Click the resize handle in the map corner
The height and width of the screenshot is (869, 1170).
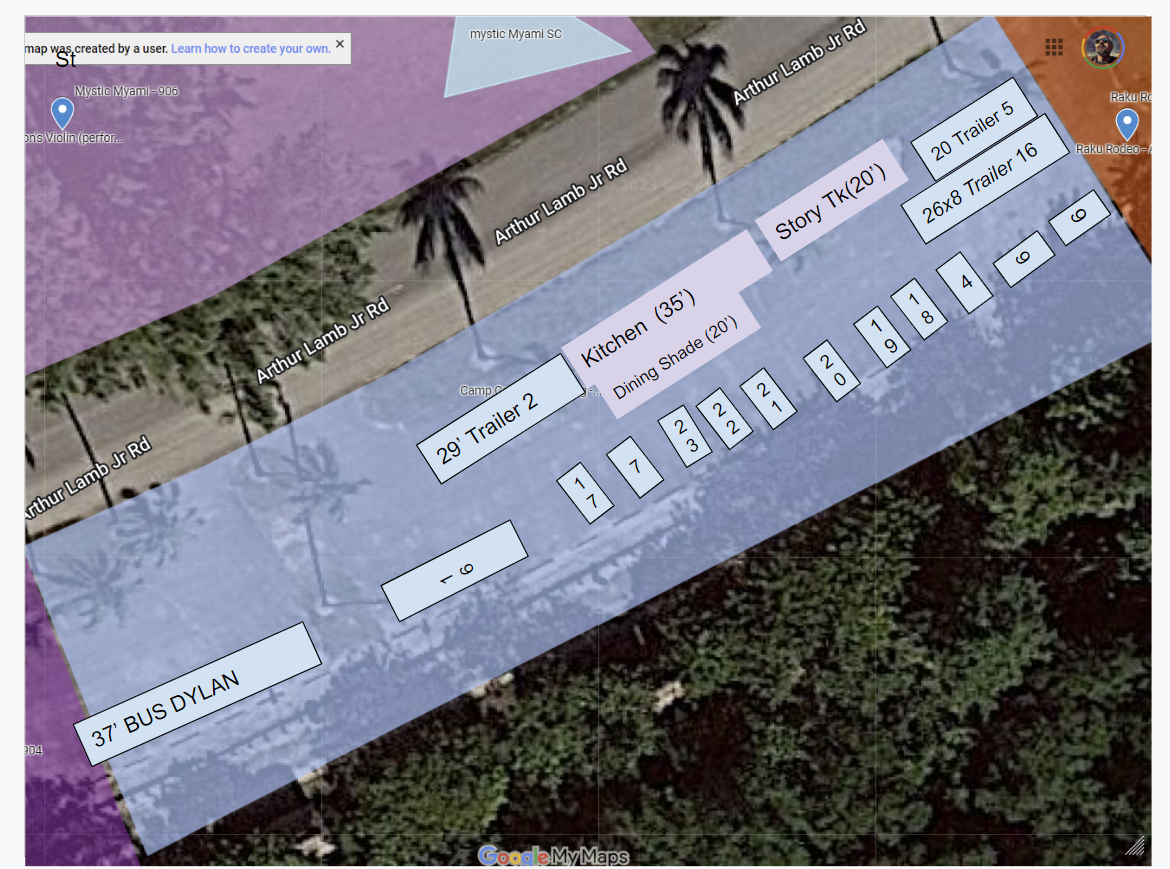point(1134,846)
